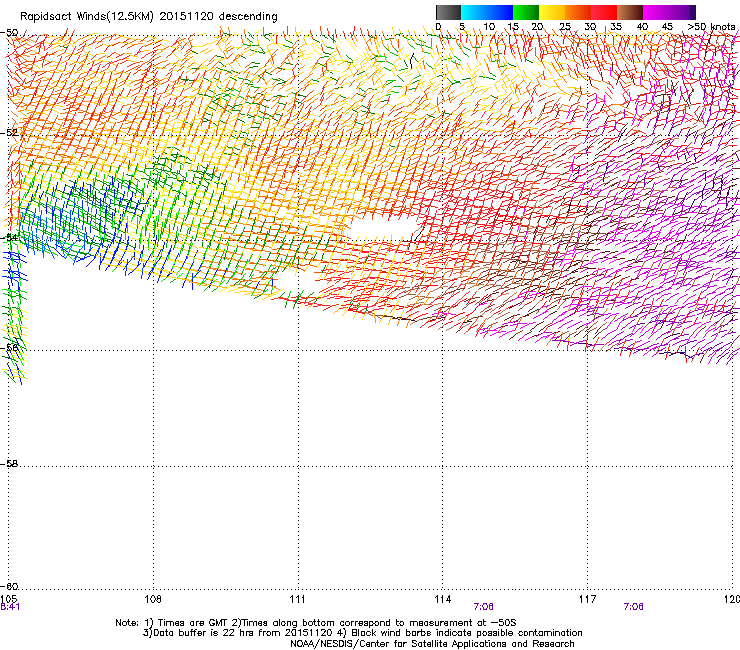
Task: Click the longitude axis label '117'
Action: [x=587, y=599]
